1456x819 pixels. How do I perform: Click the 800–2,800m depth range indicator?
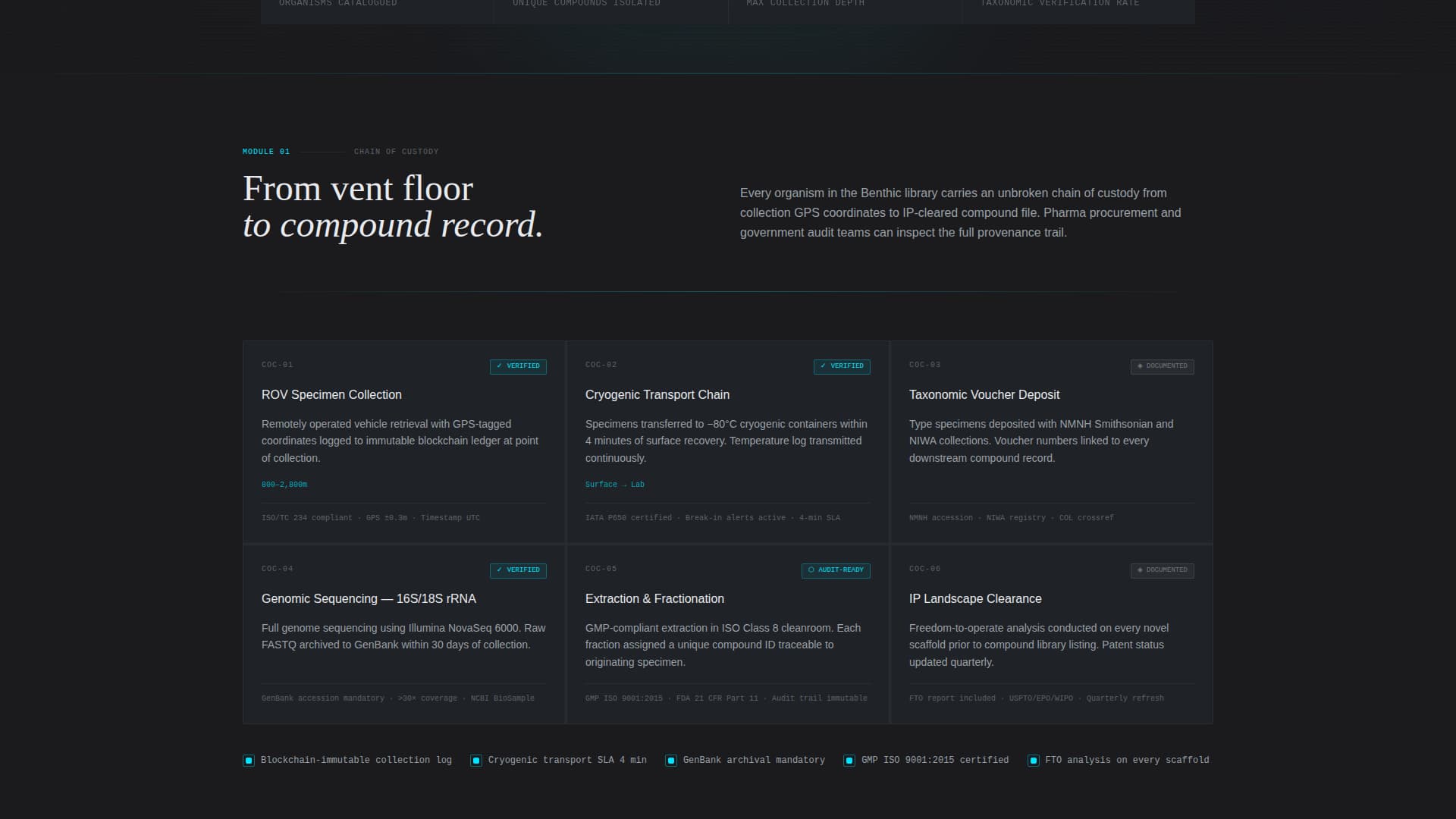pos(284,485)
